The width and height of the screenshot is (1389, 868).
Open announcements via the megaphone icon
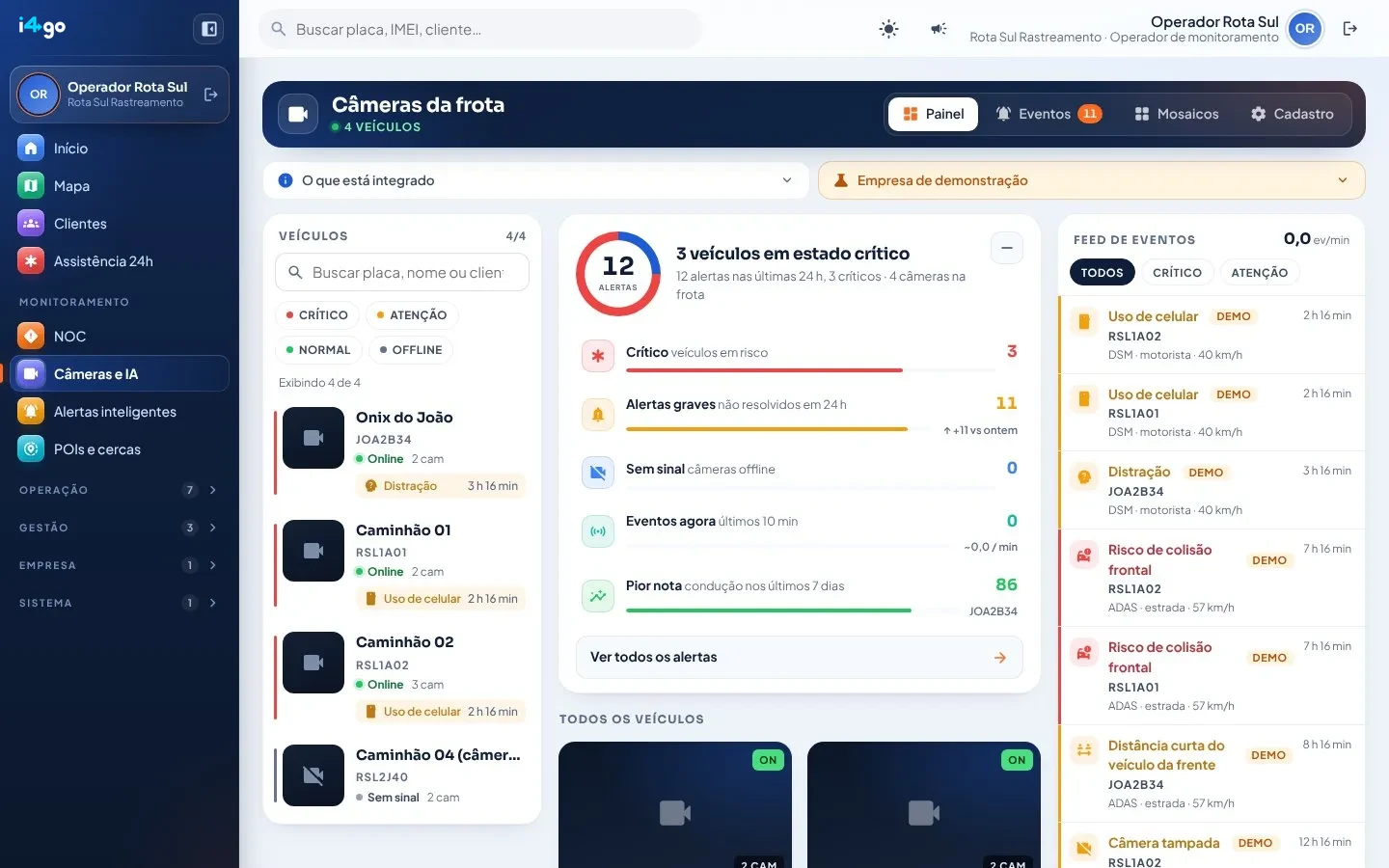point(939,29)
